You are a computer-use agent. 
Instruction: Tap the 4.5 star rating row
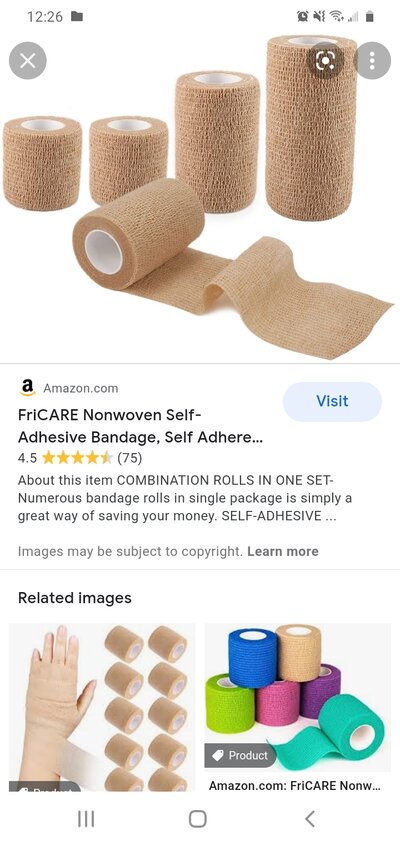[80, 458]
